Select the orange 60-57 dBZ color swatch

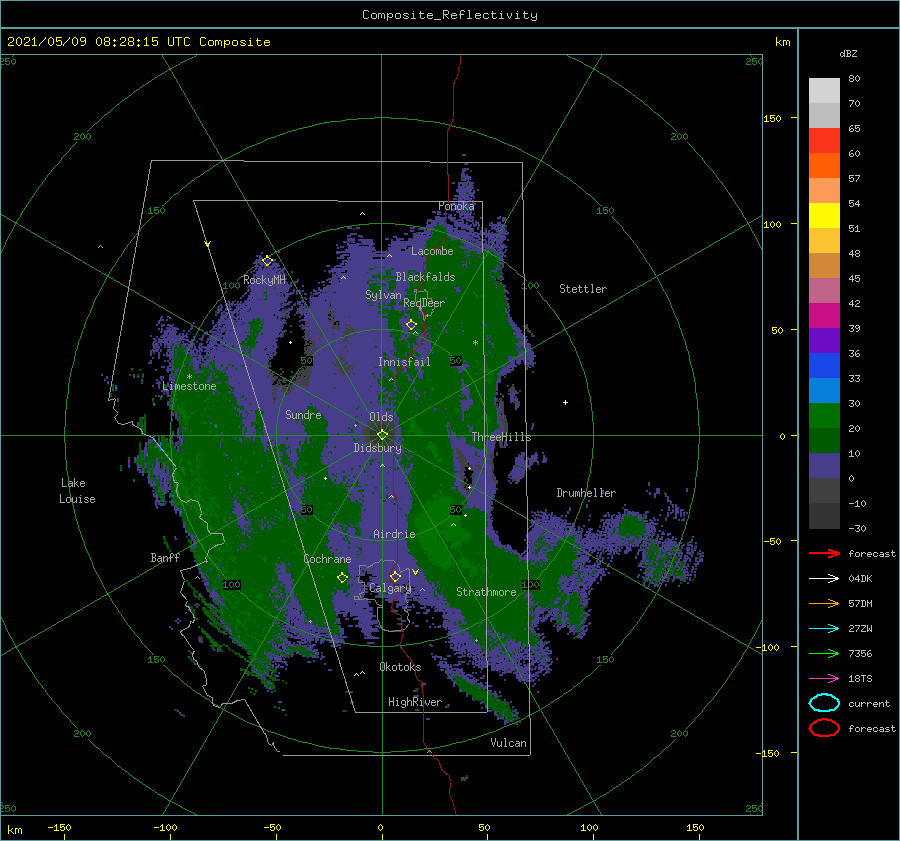point(824,165)
